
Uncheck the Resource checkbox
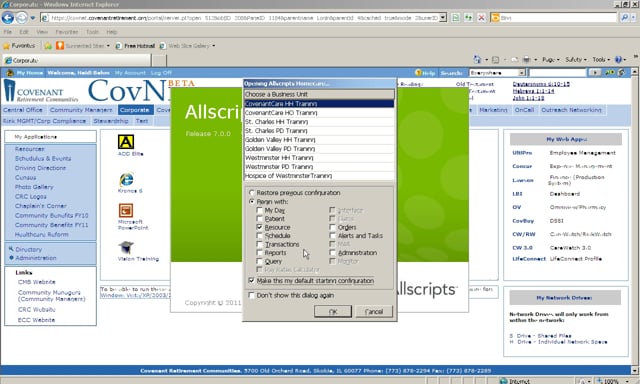(x=260, y=227)
